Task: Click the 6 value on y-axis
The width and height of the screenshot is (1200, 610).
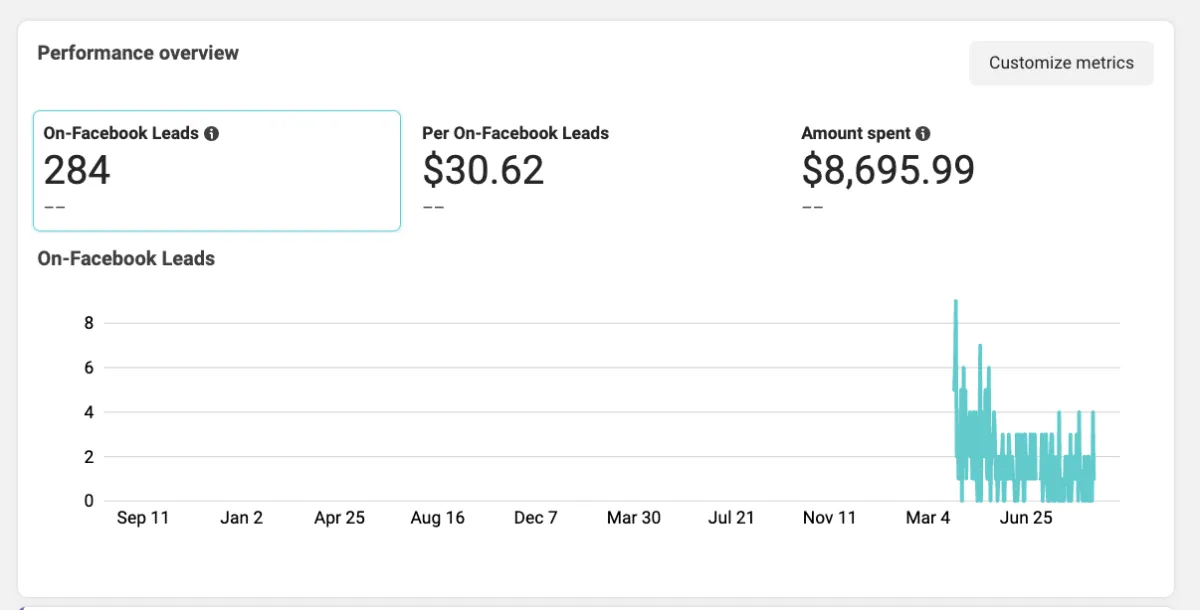Action: click(x=89, y=368)
